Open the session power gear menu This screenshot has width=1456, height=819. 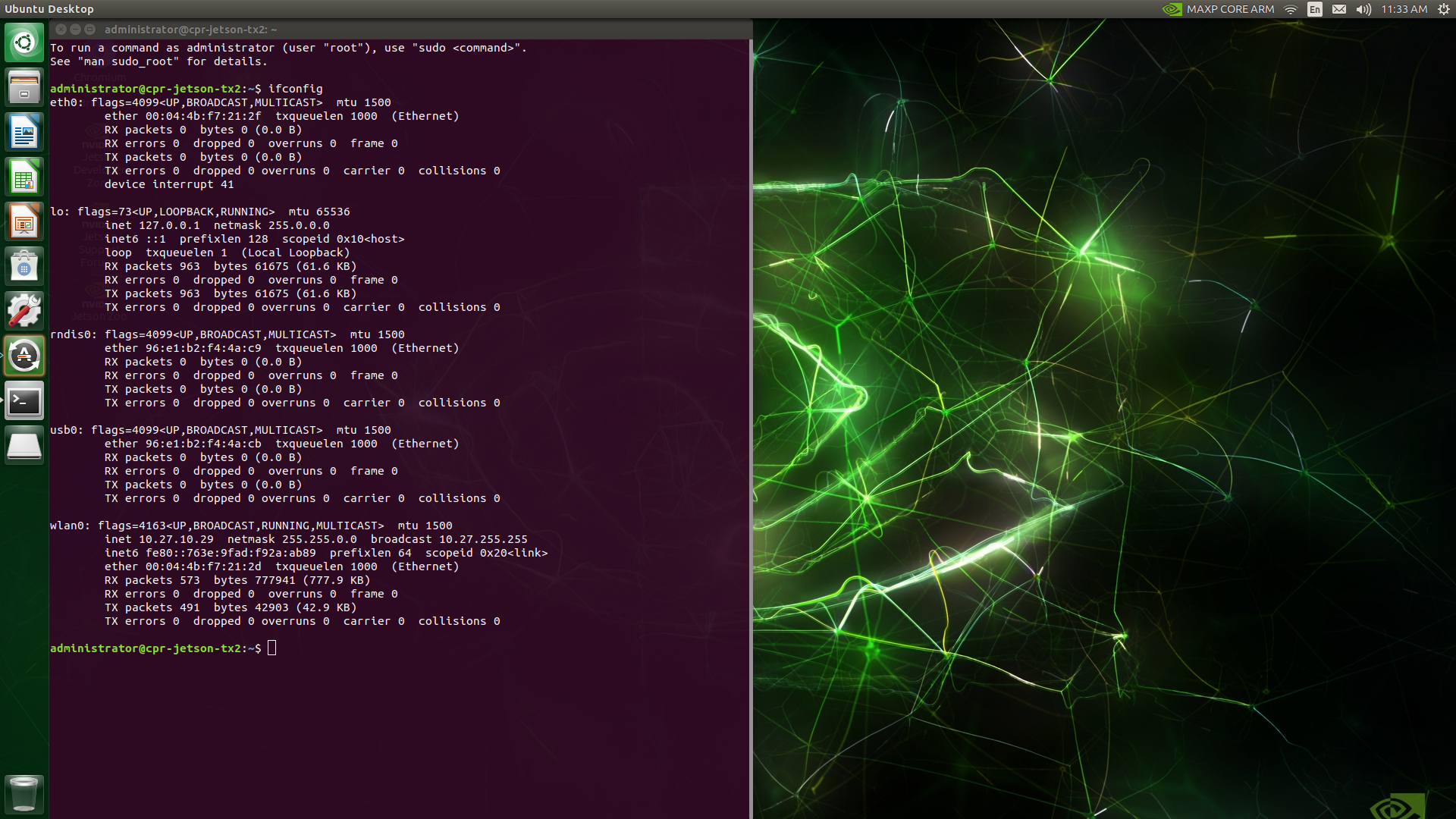(x=1443, y=9)
